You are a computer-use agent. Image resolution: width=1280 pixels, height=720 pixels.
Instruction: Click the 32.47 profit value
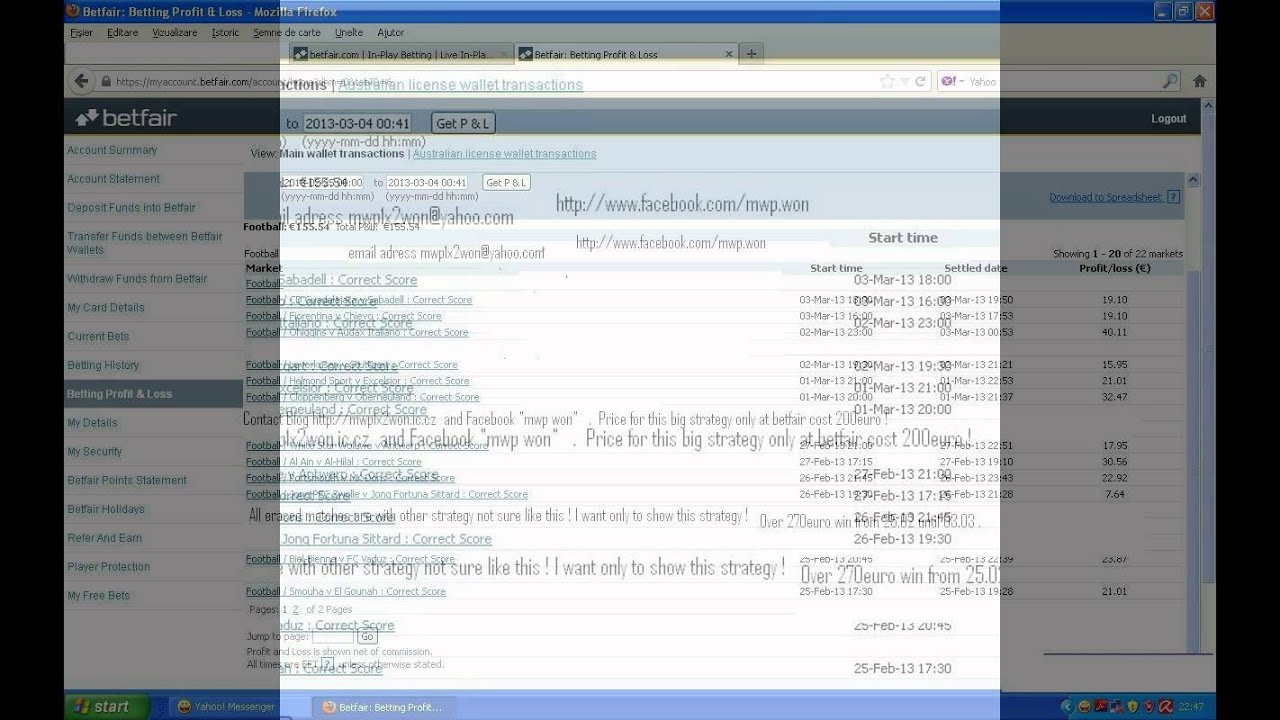point(1114,397)
